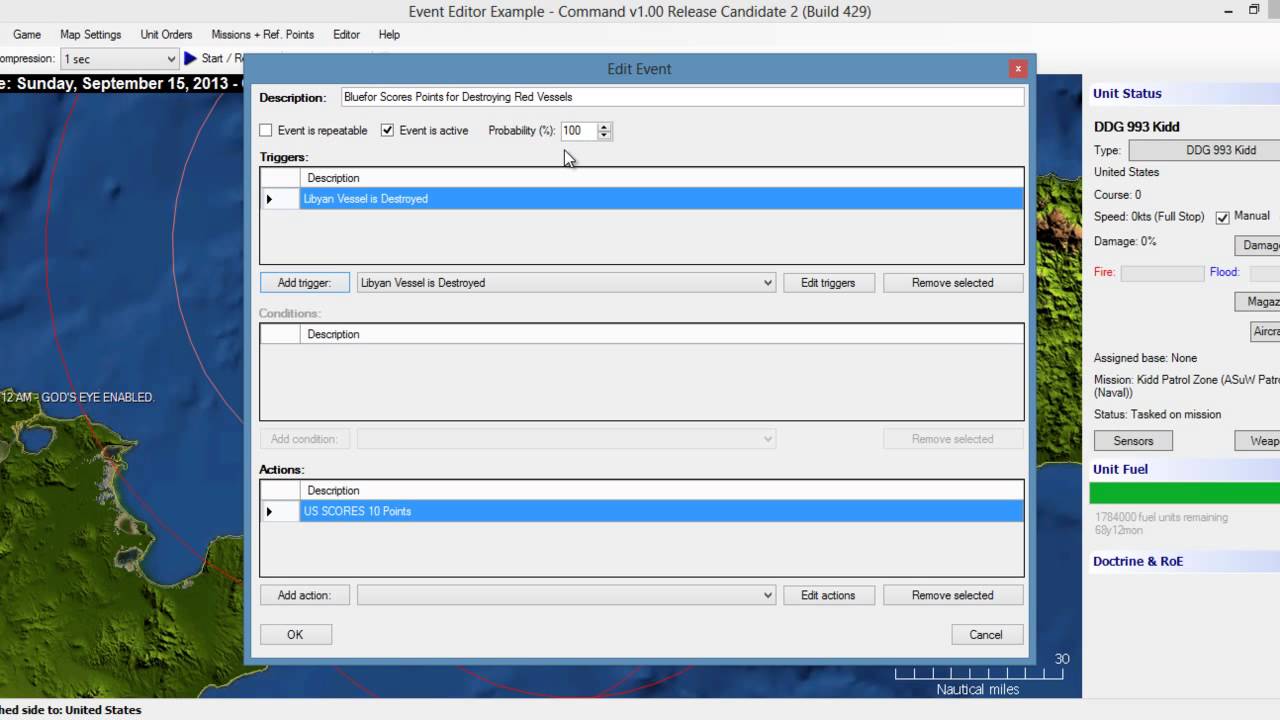Image resolution: width=1280 pixels, height=720 pixels.
Task: Click the blue Start / Resume play icon
Action: tap(190, 59)
